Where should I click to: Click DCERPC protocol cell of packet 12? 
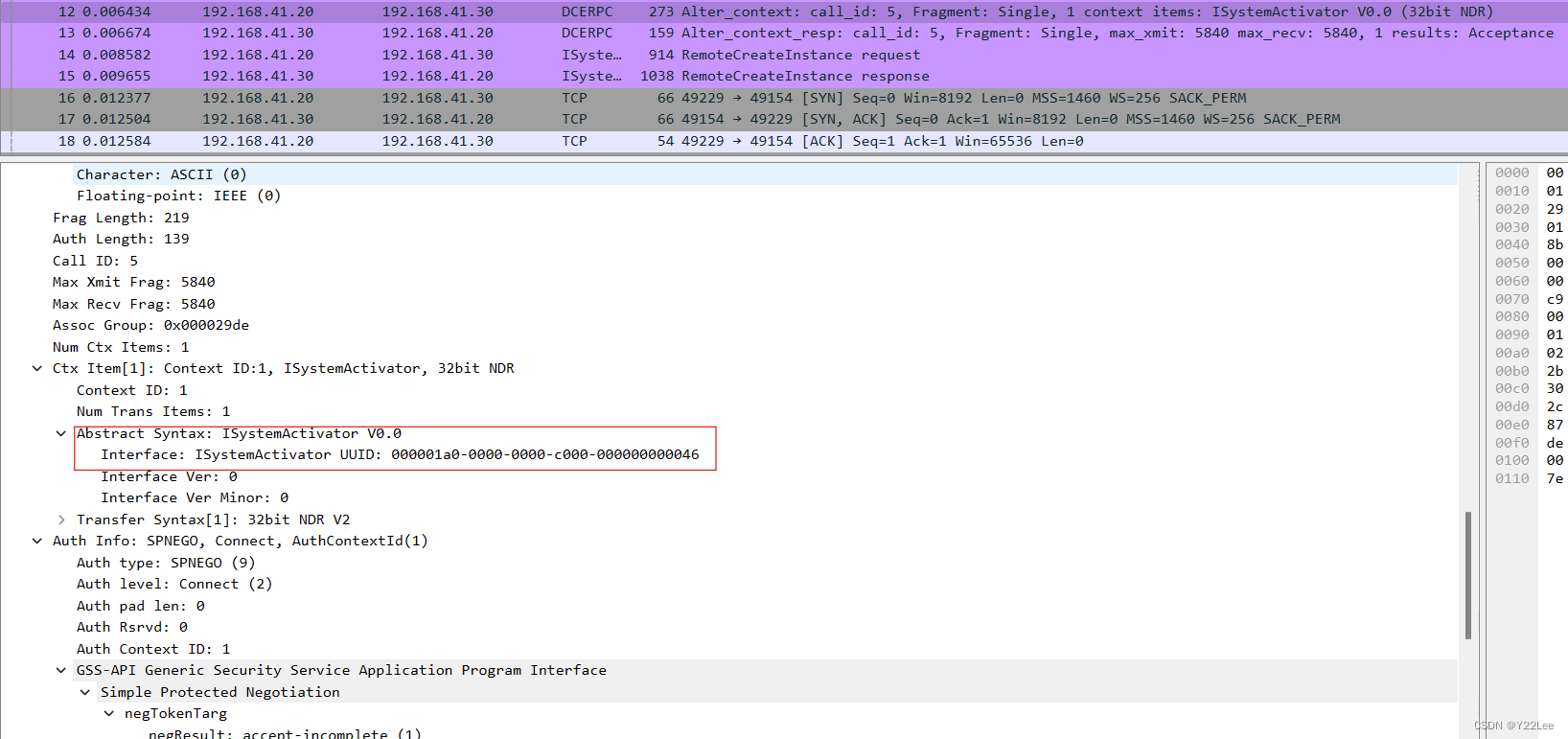[x=587, y=12]
